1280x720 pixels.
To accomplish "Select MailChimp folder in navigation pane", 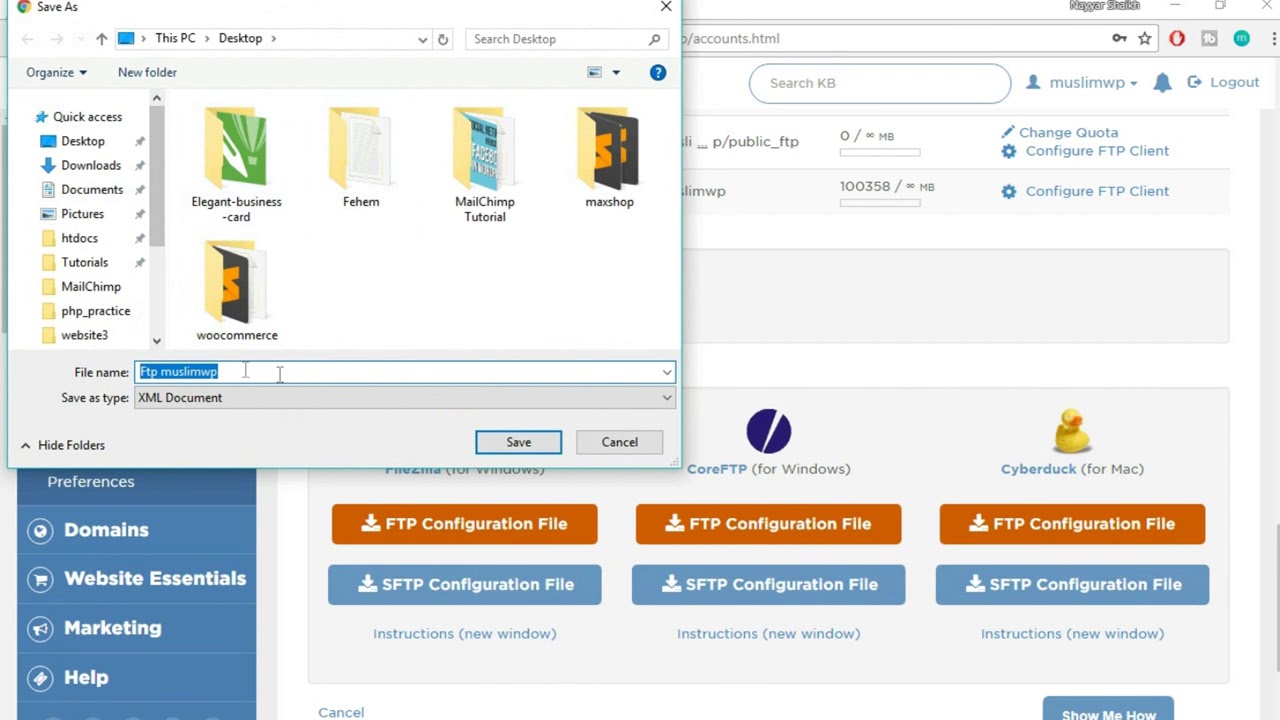I will coord(91,286).
